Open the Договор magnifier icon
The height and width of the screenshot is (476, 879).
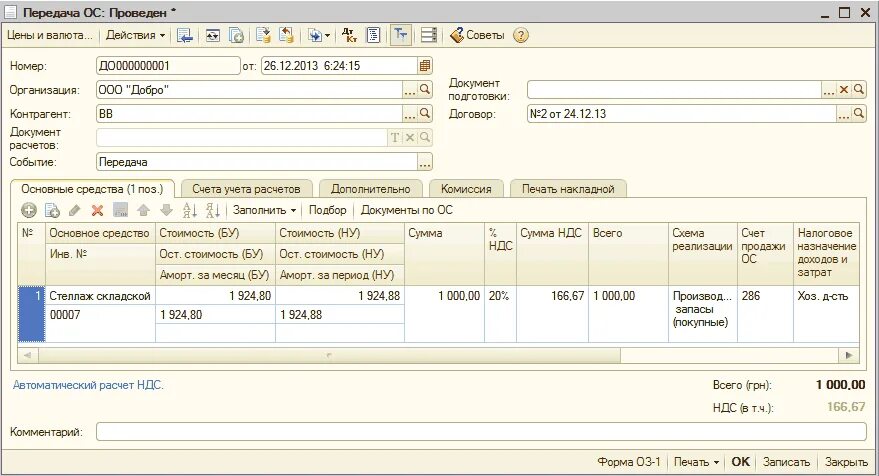(x=858, y=114)
